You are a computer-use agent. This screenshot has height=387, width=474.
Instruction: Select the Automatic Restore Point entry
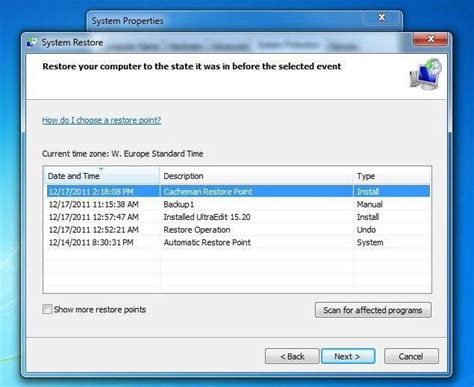(x=237, y=242)
